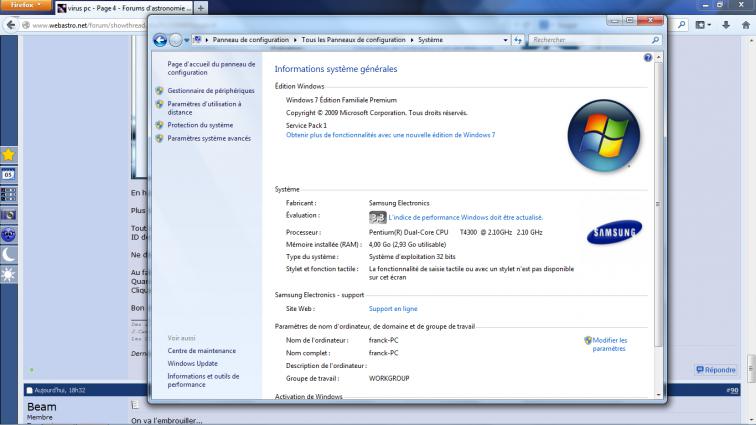
Task: Click the System window vertical scrollbar thumb
Action: click(659, 204)
